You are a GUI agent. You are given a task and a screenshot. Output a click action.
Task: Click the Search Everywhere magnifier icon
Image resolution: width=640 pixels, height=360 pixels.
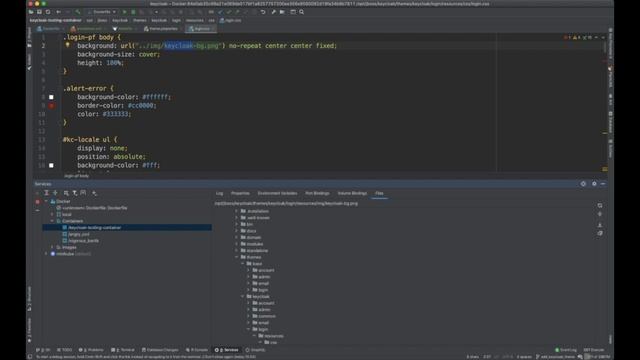tap(302, 12)
